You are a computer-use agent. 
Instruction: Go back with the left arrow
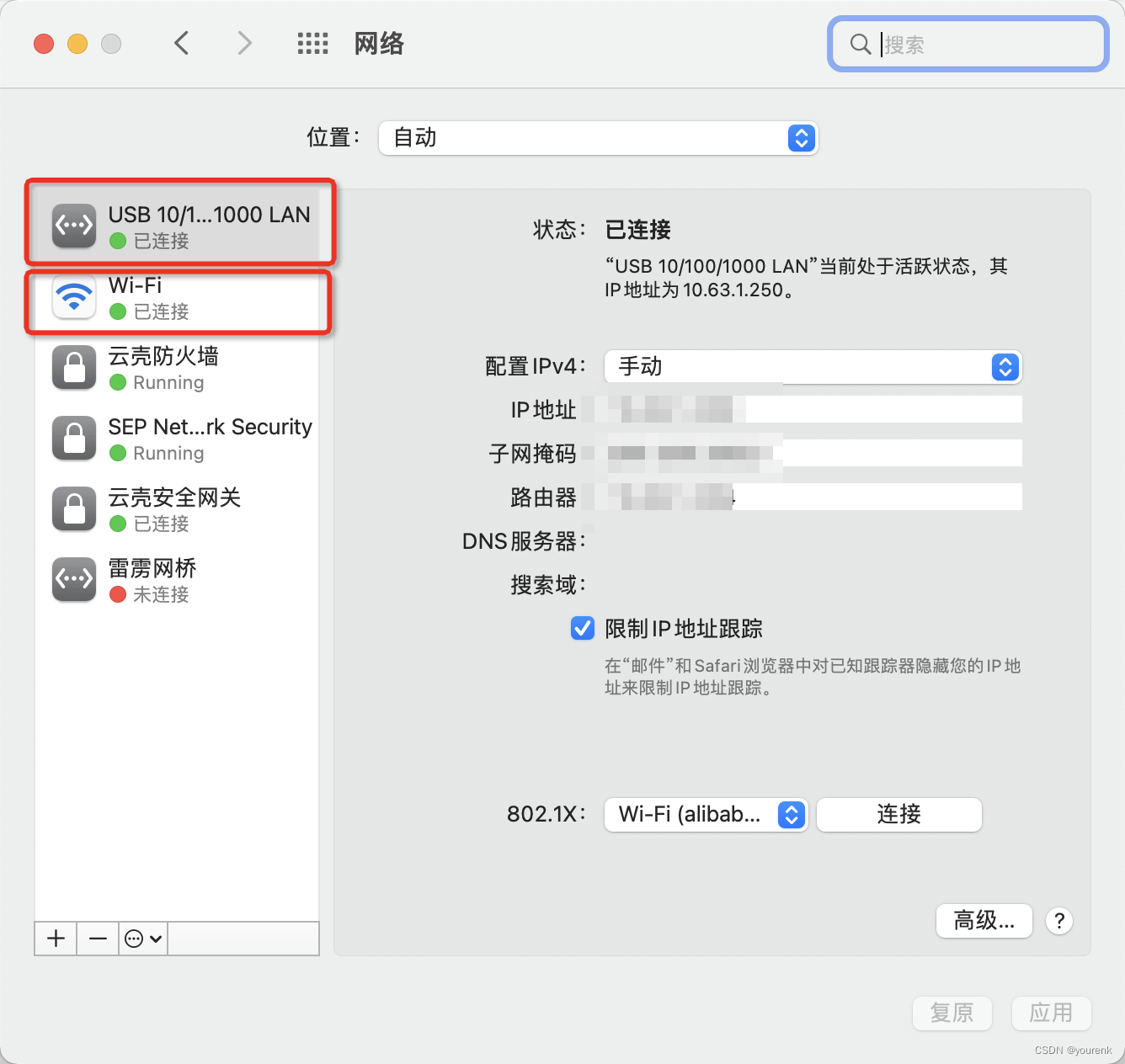(181, 43)
